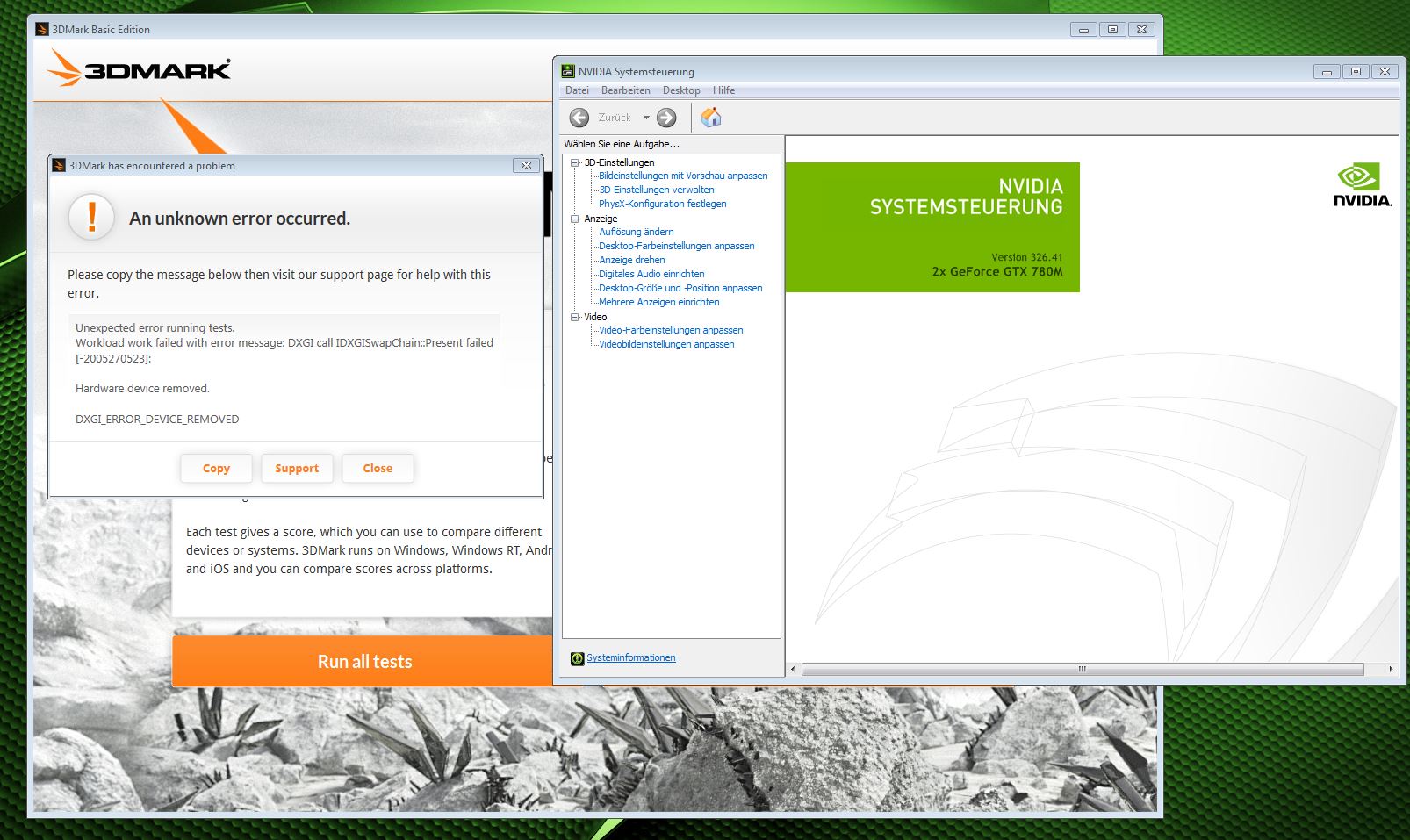Open the Bearbeiten menu

click(626, 90)
